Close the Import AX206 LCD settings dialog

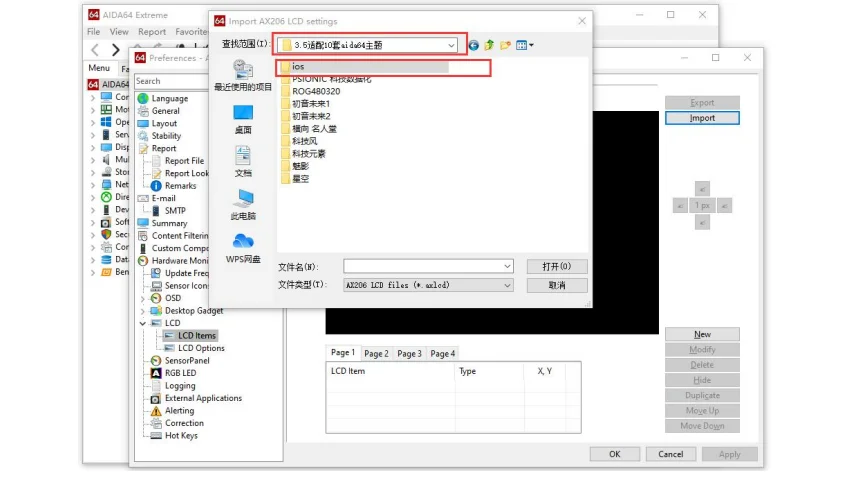582,21
